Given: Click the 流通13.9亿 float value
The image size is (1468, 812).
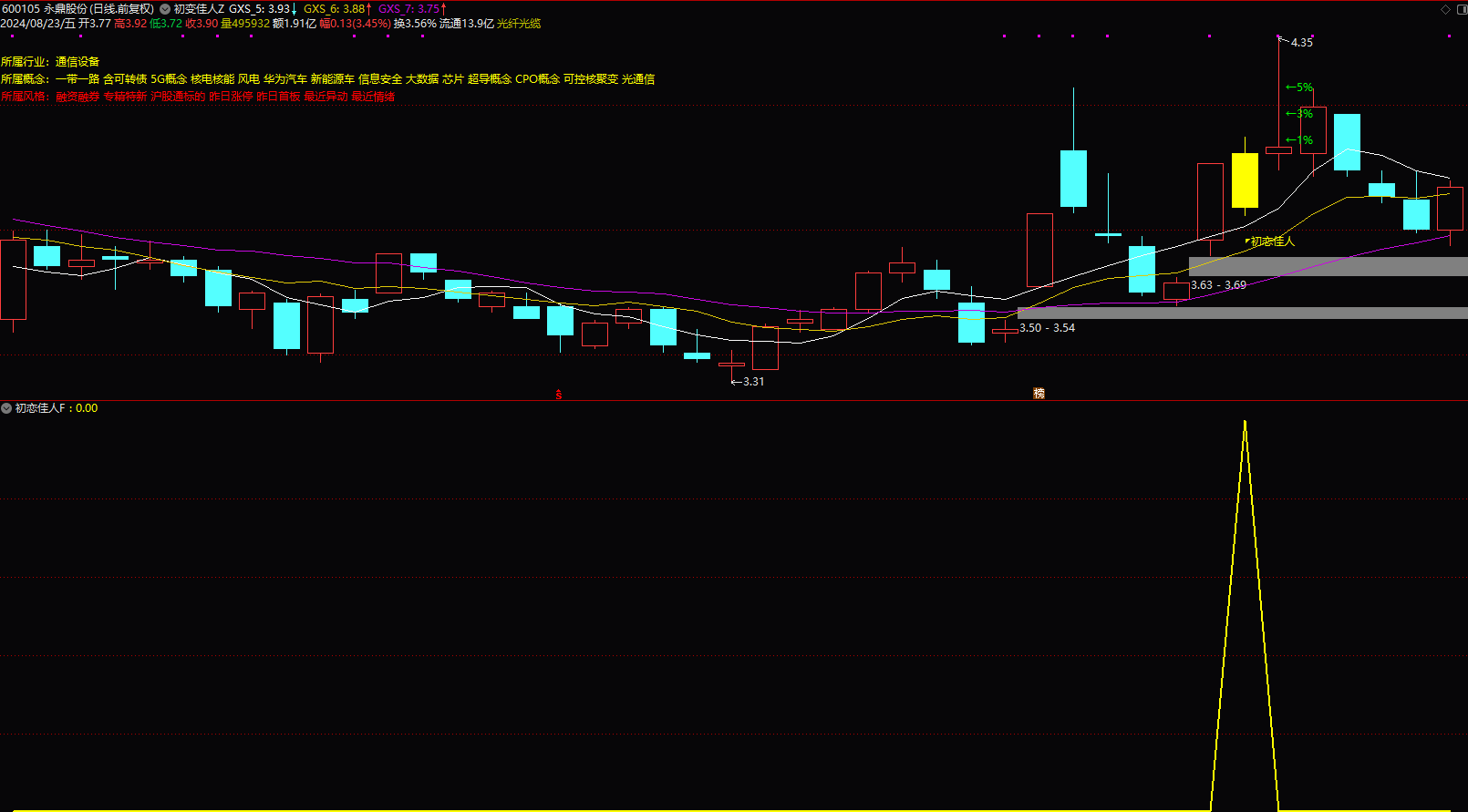Looking at the screenshot, I should pyautogui.click(x=467, y=24).
